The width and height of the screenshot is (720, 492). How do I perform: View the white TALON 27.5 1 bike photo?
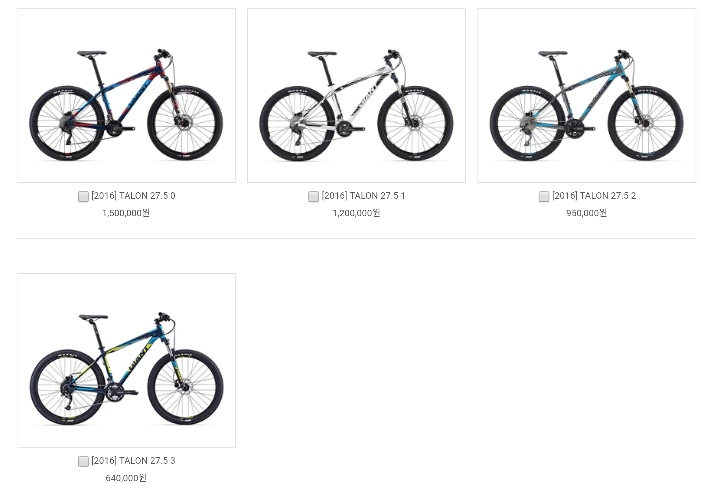pos(356,96)
